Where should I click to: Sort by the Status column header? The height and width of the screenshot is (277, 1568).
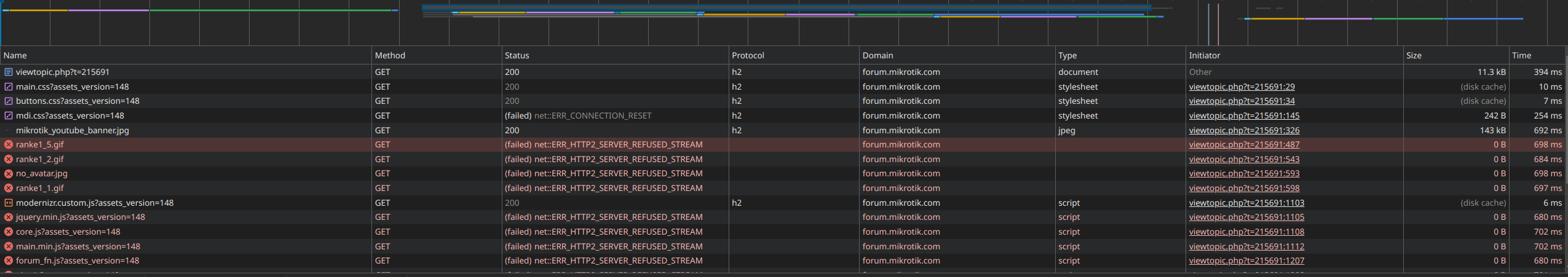coord(517,55)
